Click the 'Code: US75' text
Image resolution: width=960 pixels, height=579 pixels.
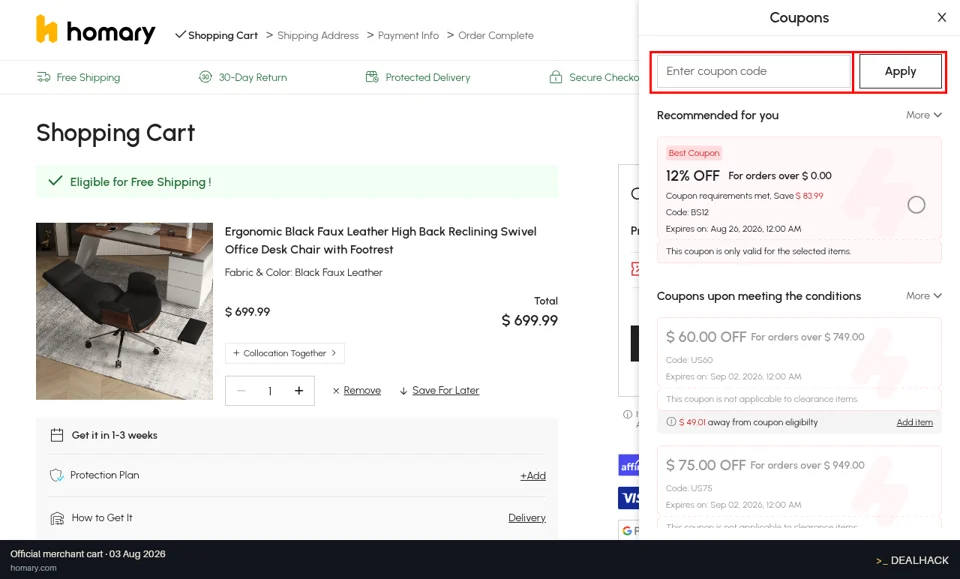689,488
